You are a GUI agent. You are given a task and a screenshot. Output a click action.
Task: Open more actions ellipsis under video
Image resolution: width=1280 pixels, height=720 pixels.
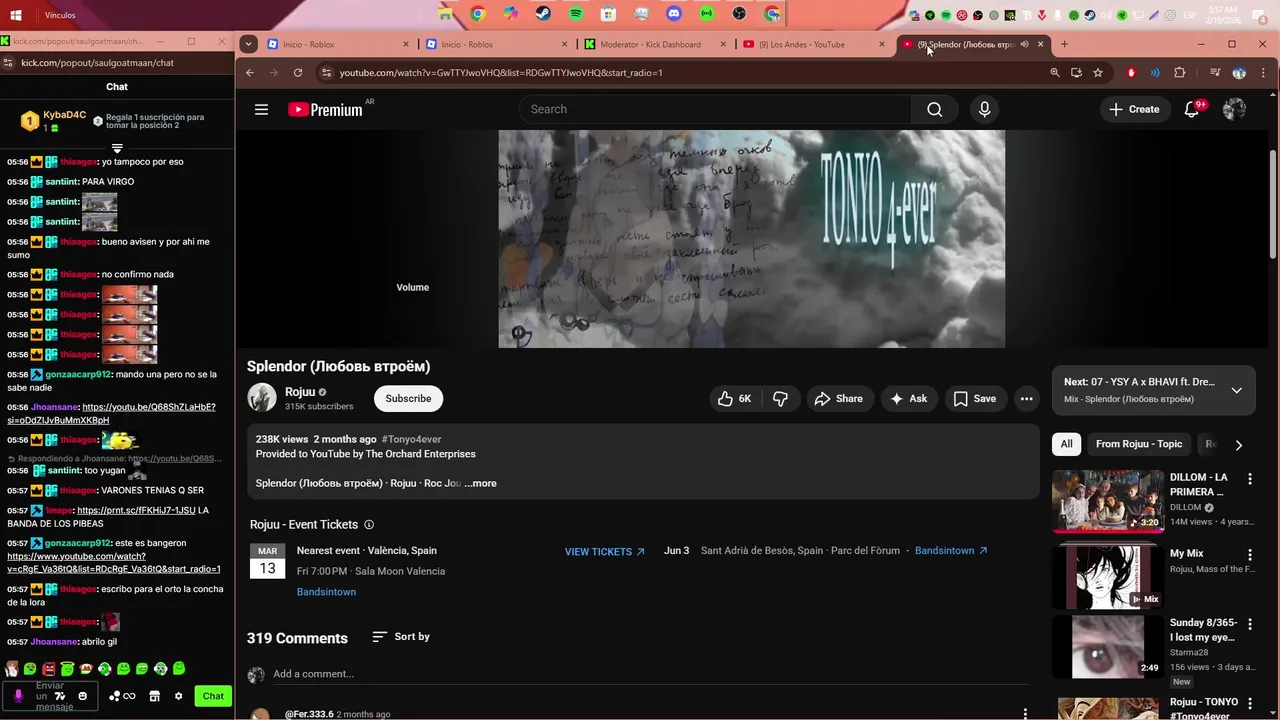pyautogui.click(x=1026, y=398)
